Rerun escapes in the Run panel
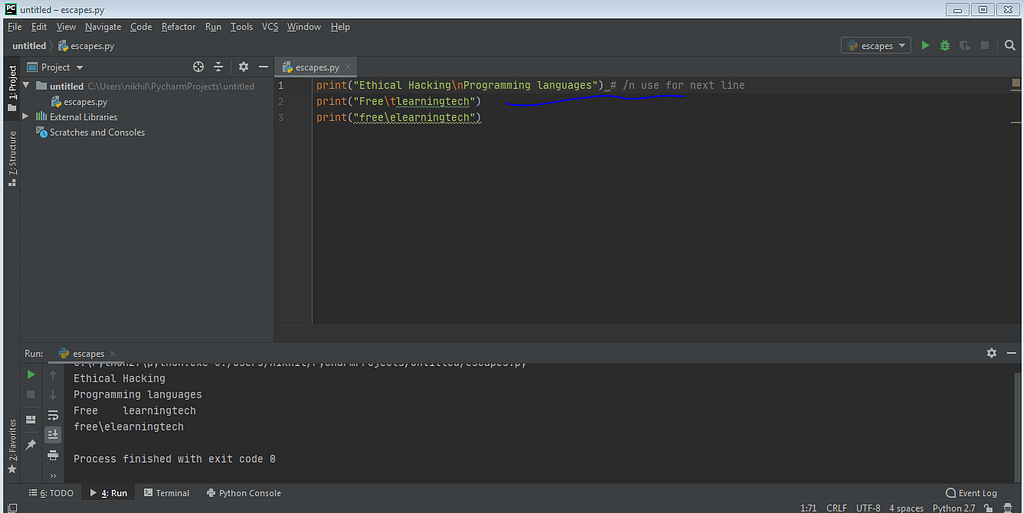The height and width of the screenshot is (513, 1024). point(31,375)
